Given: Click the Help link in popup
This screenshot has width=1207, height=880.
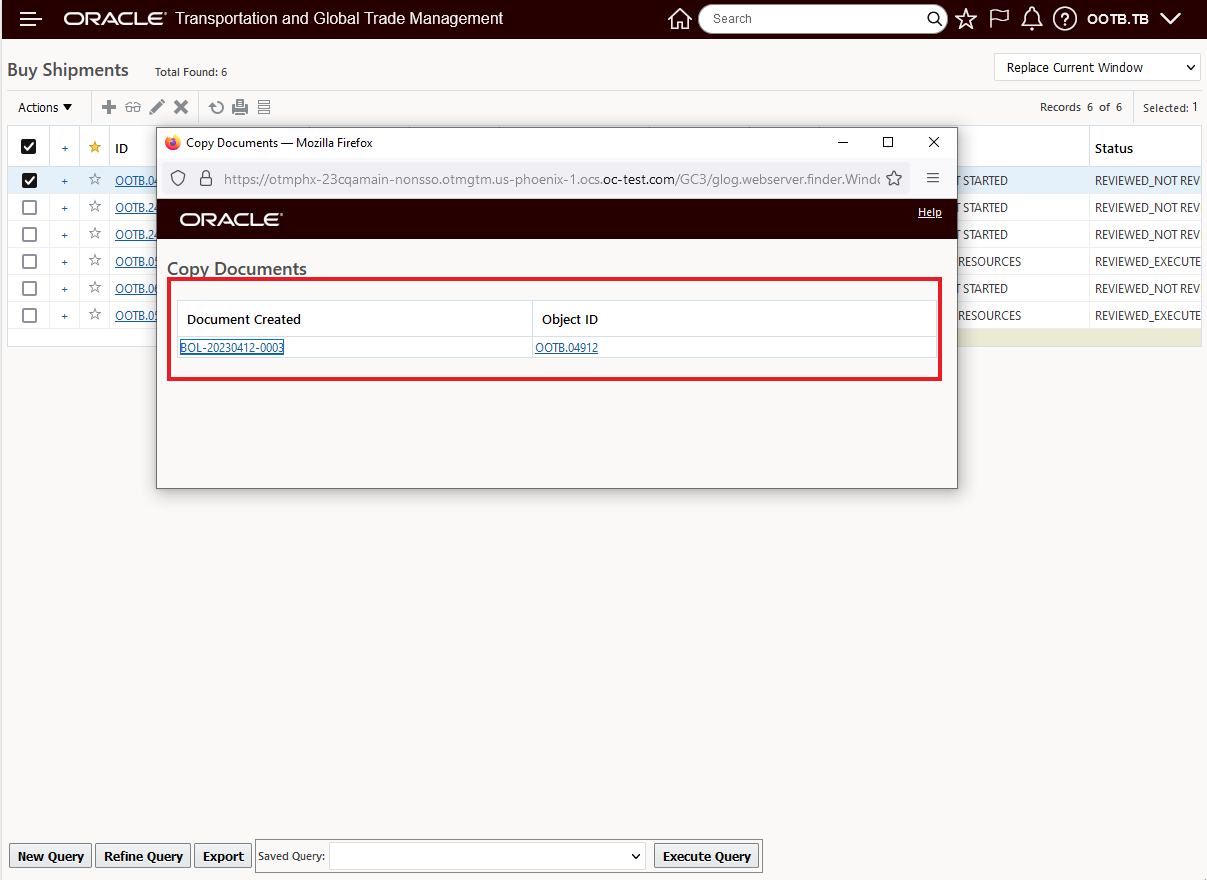Looking at the screenshot, I should pyautogui.click(x=929, y=212).
